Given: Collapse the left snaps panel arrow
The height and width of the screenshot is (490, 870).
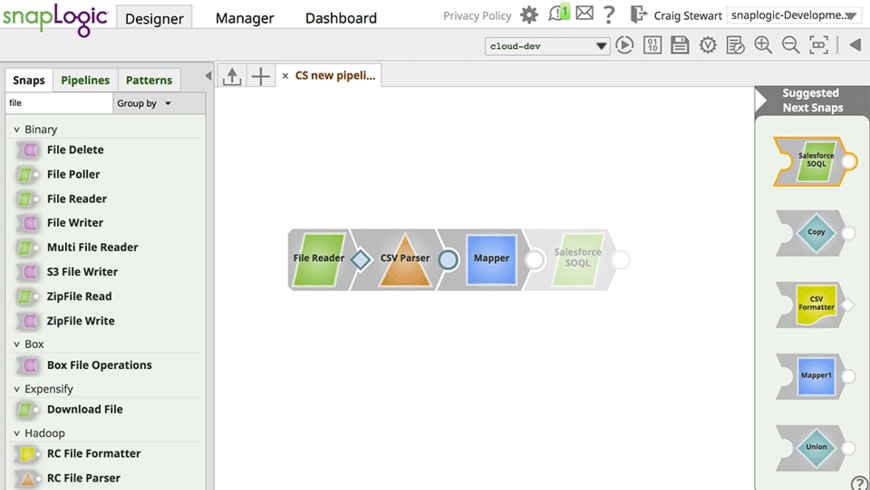Looking at the screenshot, I should [x=208, y=76].
